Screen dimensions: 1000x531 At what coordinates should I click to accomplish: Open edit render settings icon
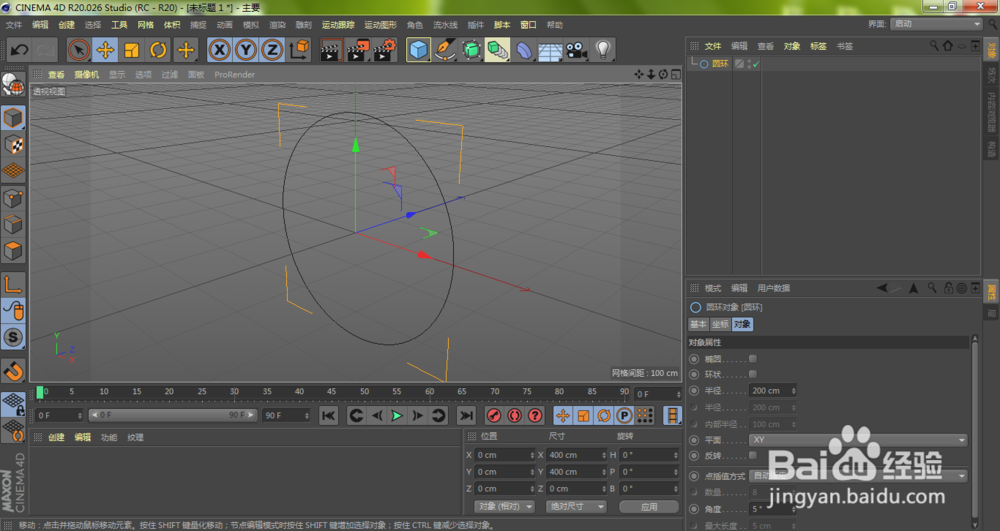384,49
